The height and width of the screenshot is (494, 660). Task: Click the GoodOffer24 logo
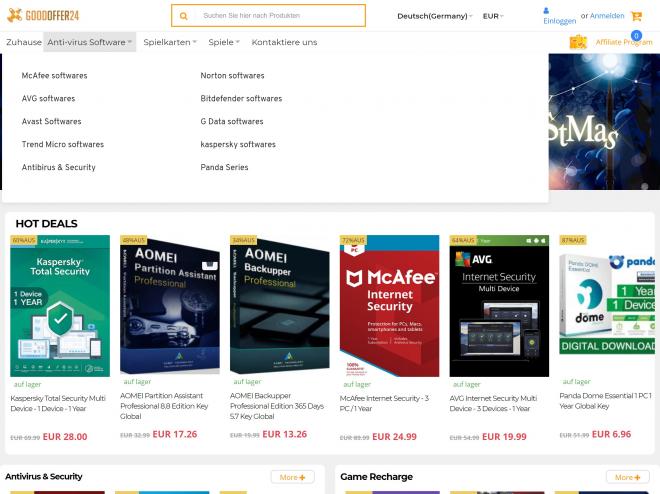[43, 16]
